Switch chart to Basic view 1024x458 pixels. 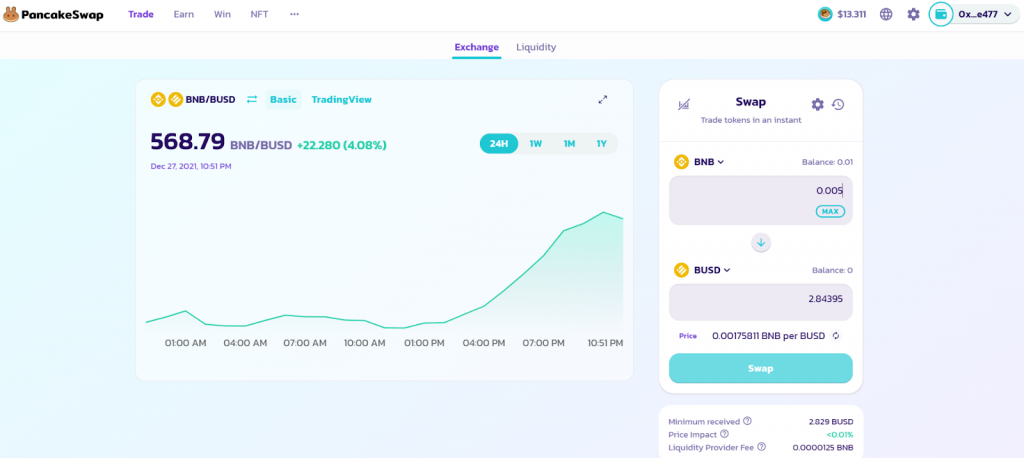click(x=283, y=99)
